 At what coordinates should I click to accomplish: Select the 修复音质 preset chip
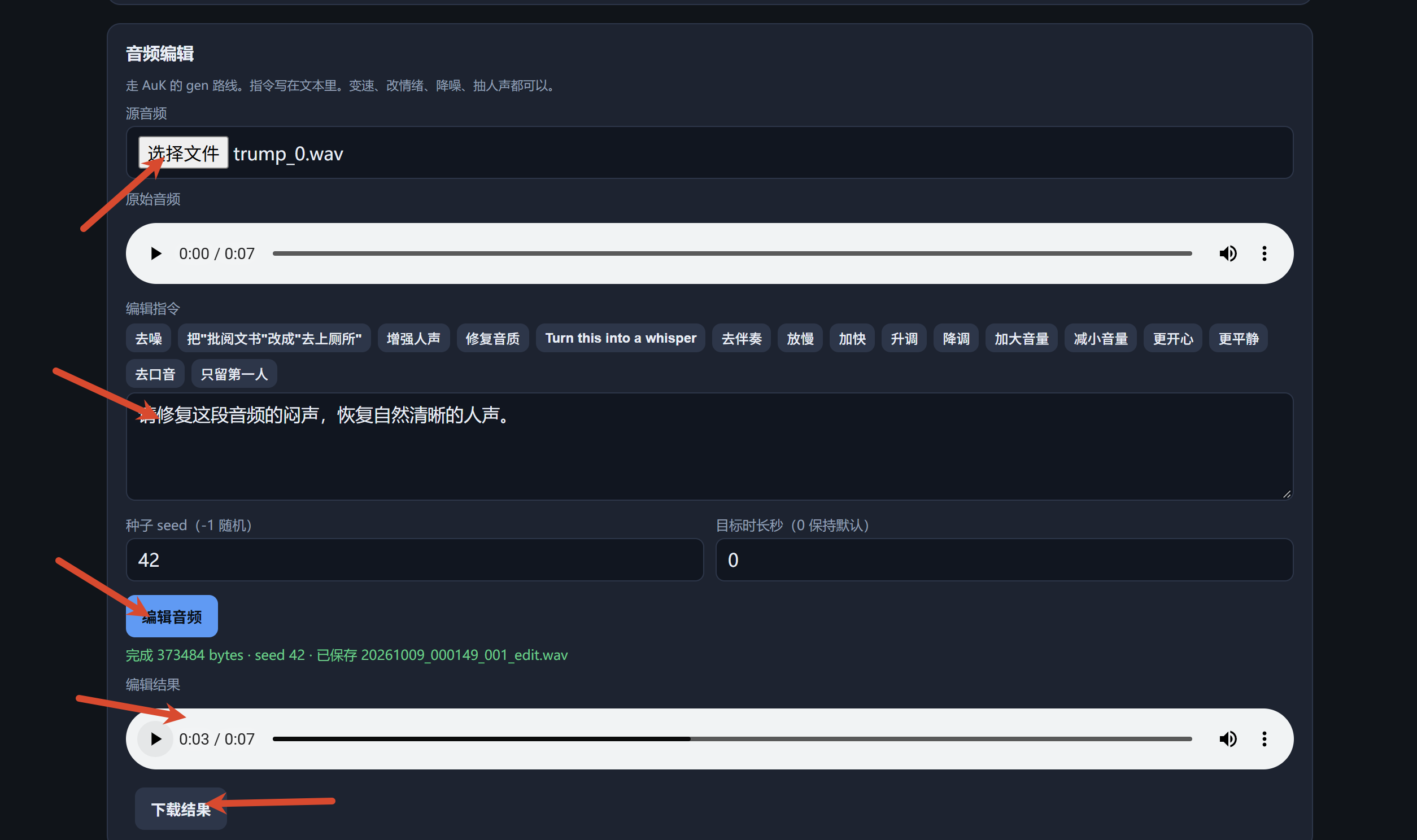pos(492,339)
